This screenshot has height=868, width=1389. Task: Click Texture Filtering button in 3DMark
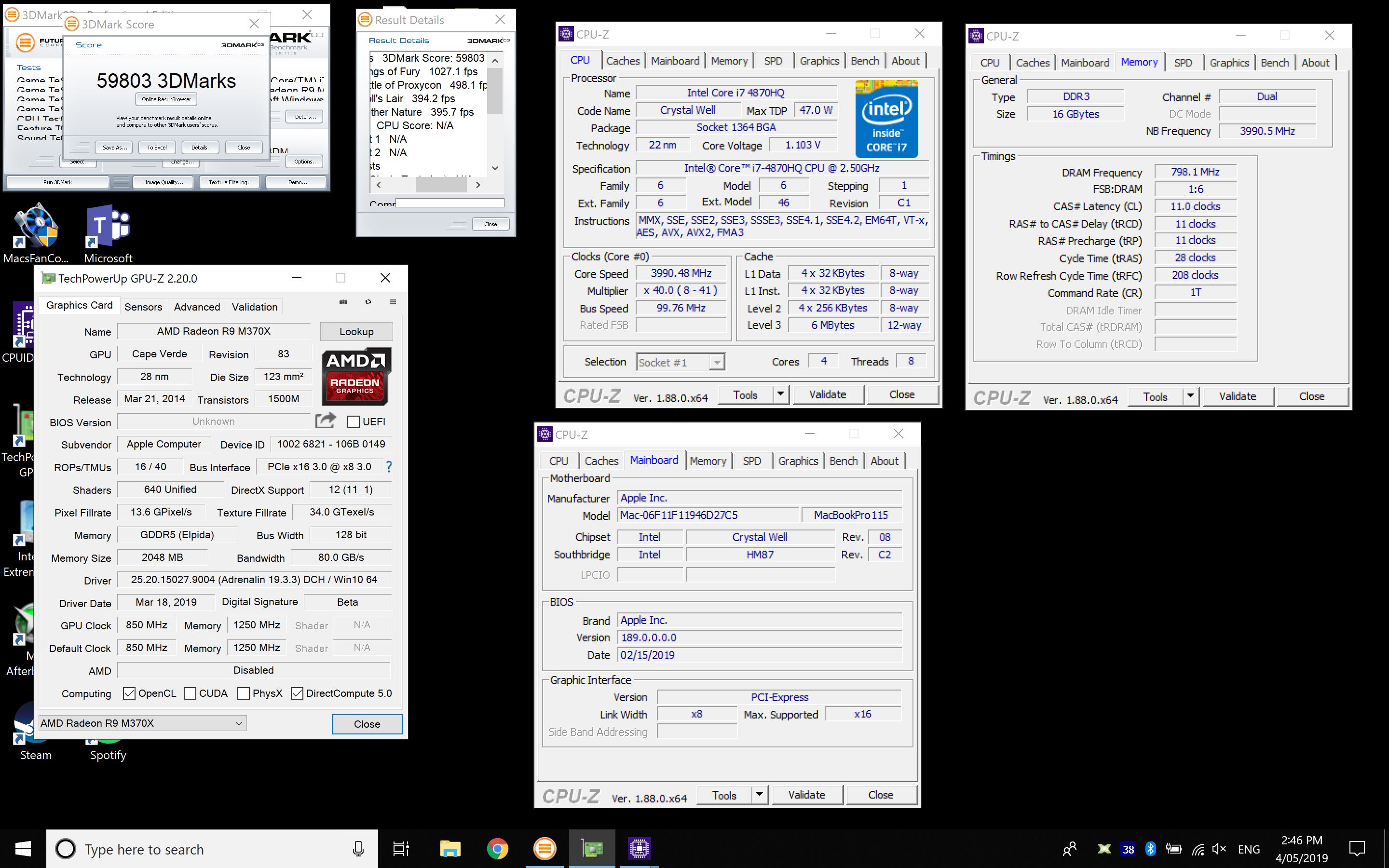coord(230,183)
